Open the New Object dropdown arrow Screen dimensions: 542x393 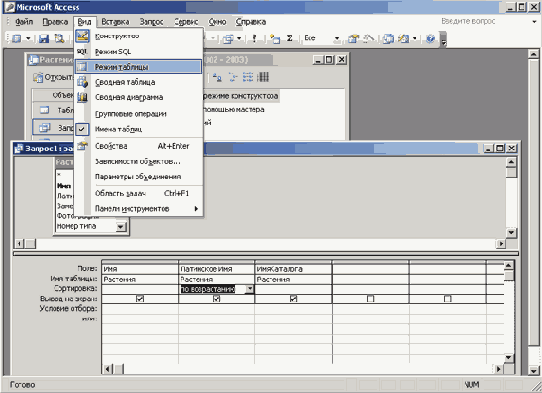tap(415, 38)
